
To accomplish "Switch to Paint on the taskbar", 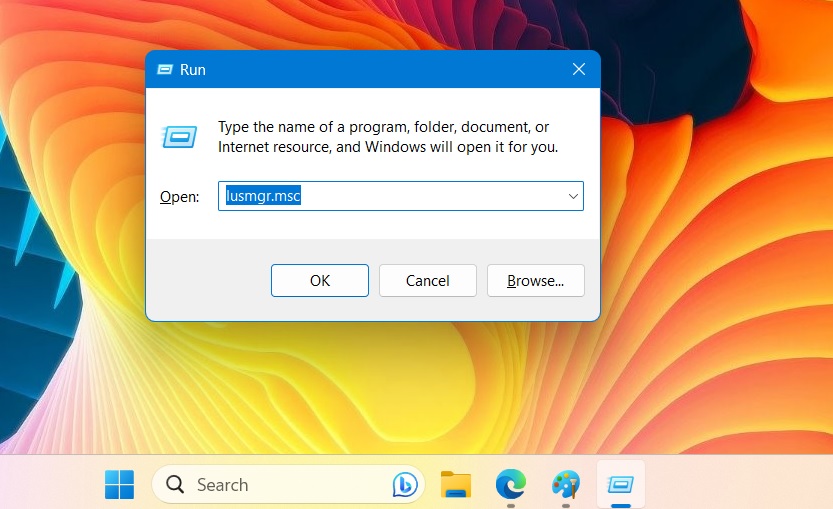I will pyautogui.click(x=565, y=485).
